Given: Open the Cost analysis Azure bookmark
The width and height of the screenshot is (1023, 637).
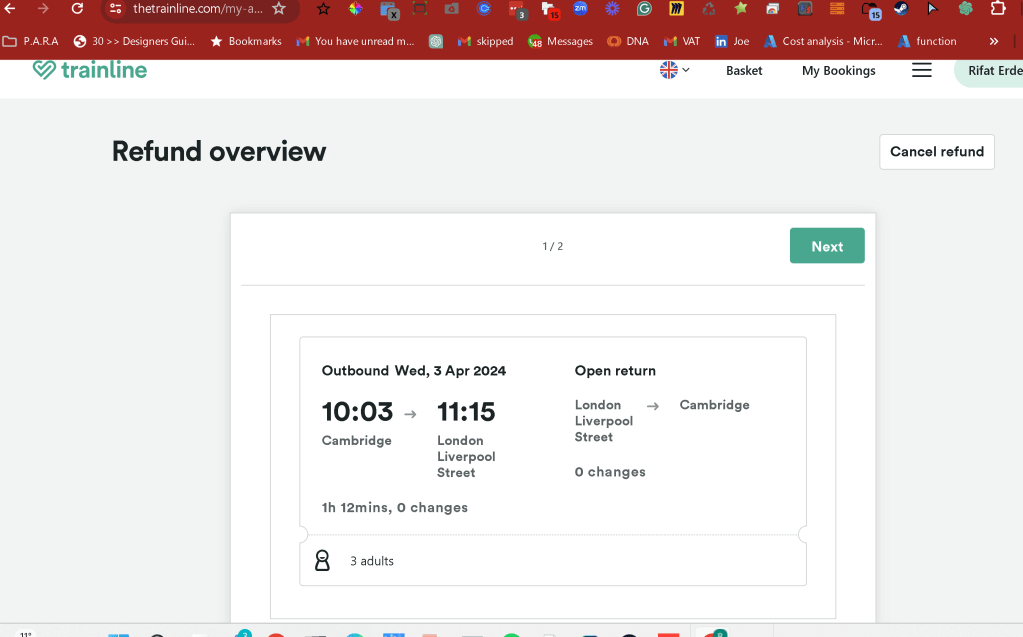Looking at the screenshot, I should [823, 41].
